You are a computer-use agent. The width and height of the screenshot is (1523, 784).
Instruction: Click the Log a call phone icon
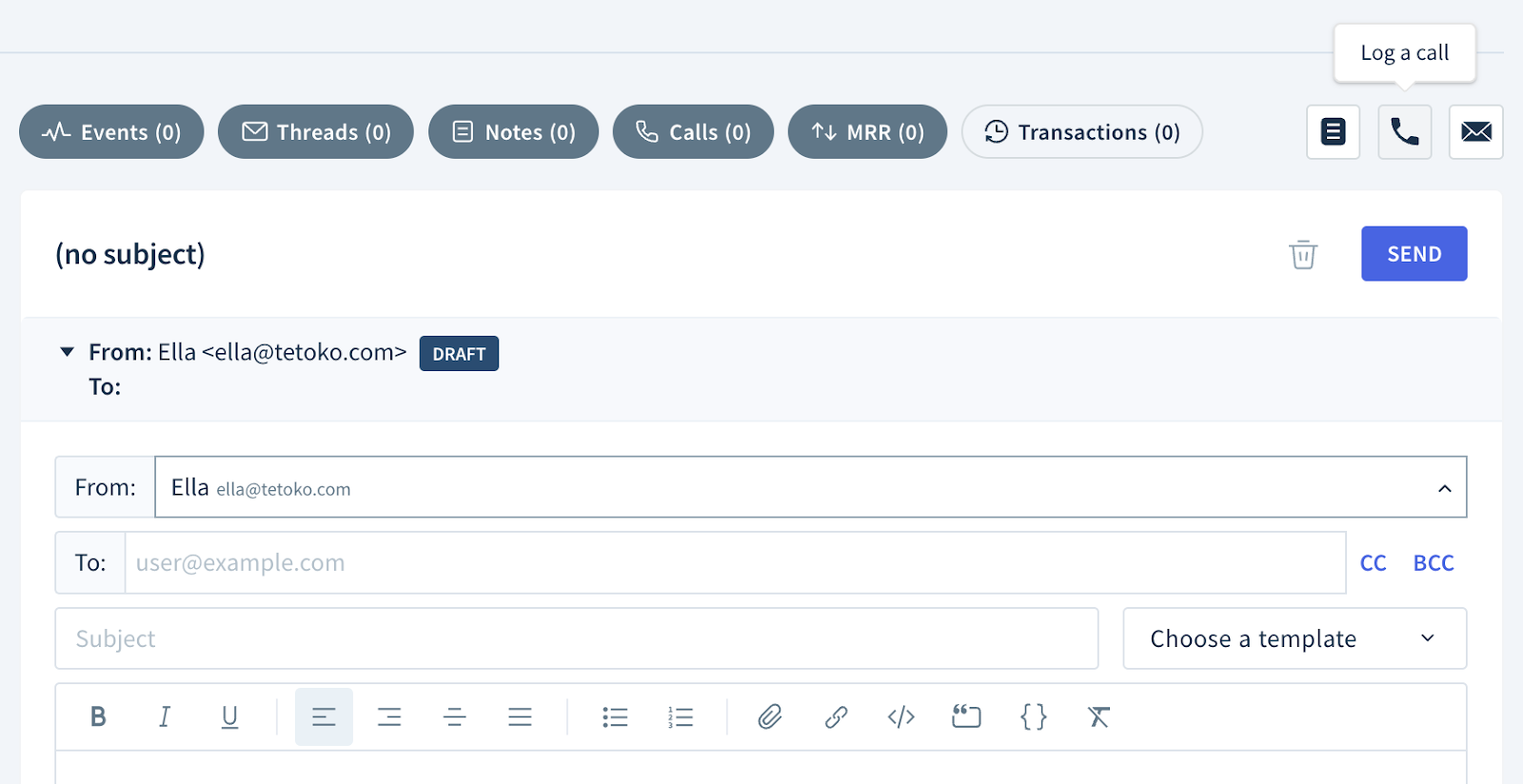pos(1405,132)
